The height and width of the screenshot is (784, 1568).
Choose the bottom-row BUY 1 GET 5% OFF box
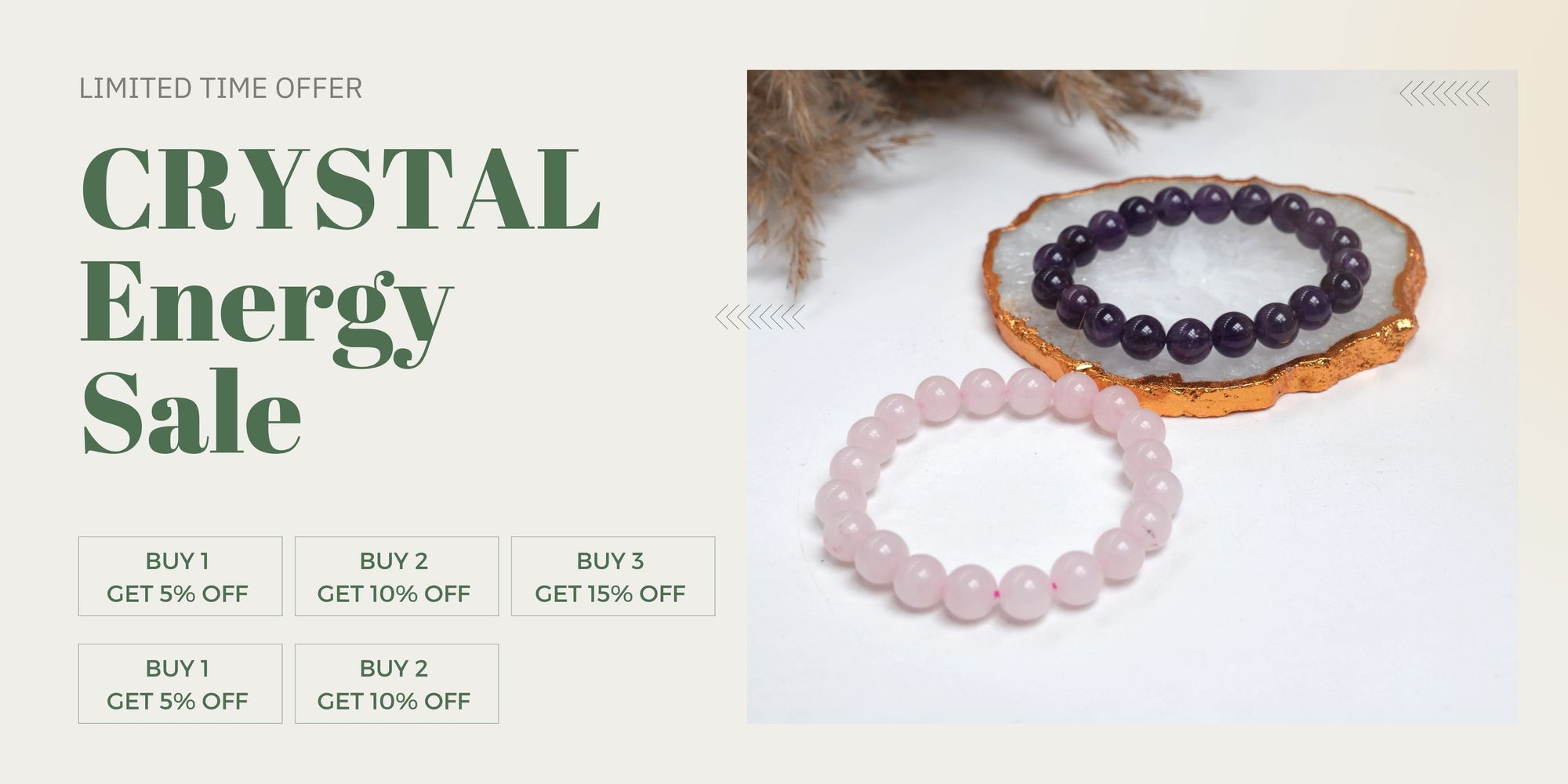pos(180,684)
